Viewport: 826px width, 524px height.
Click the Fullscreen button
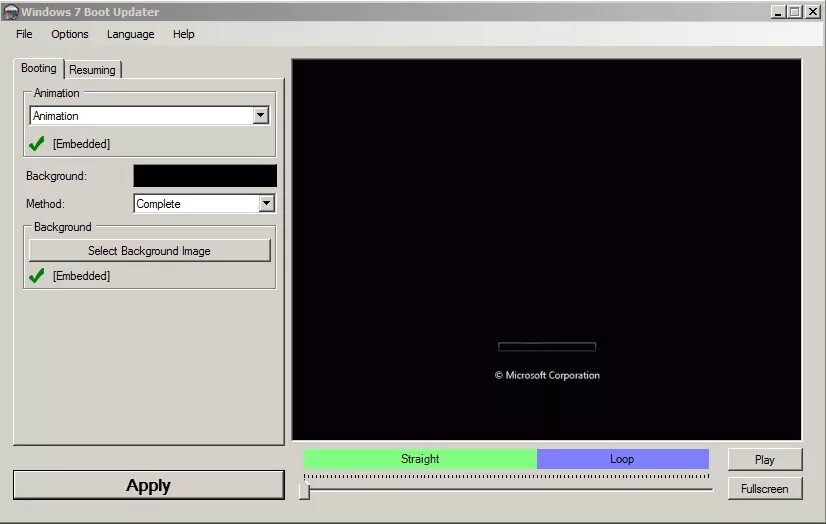(x=765, y=489)
